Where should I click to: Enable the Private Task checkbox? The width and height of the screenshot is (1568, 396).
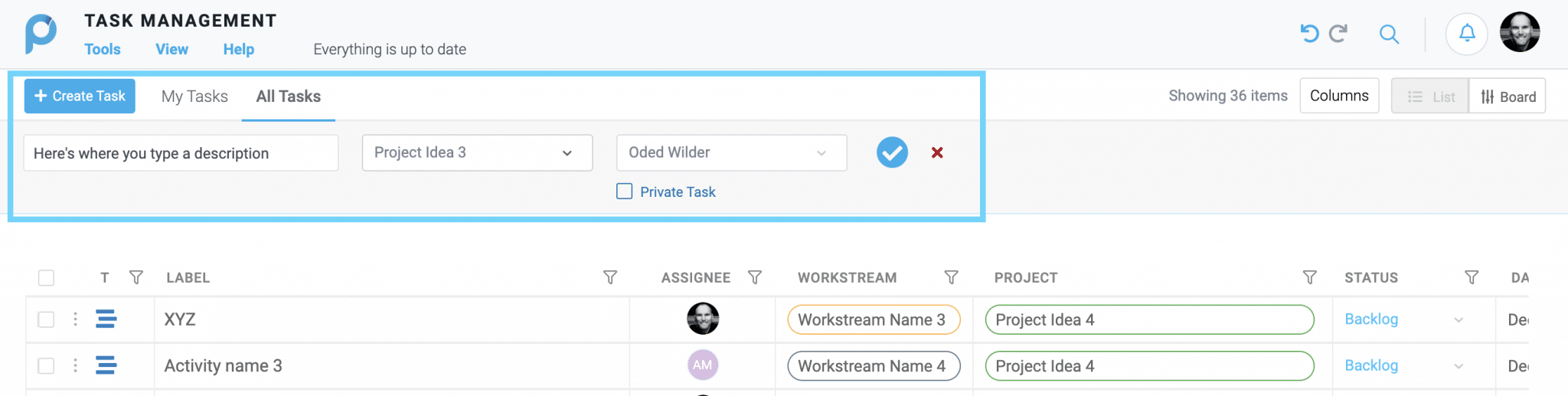(x=625, y=191)
